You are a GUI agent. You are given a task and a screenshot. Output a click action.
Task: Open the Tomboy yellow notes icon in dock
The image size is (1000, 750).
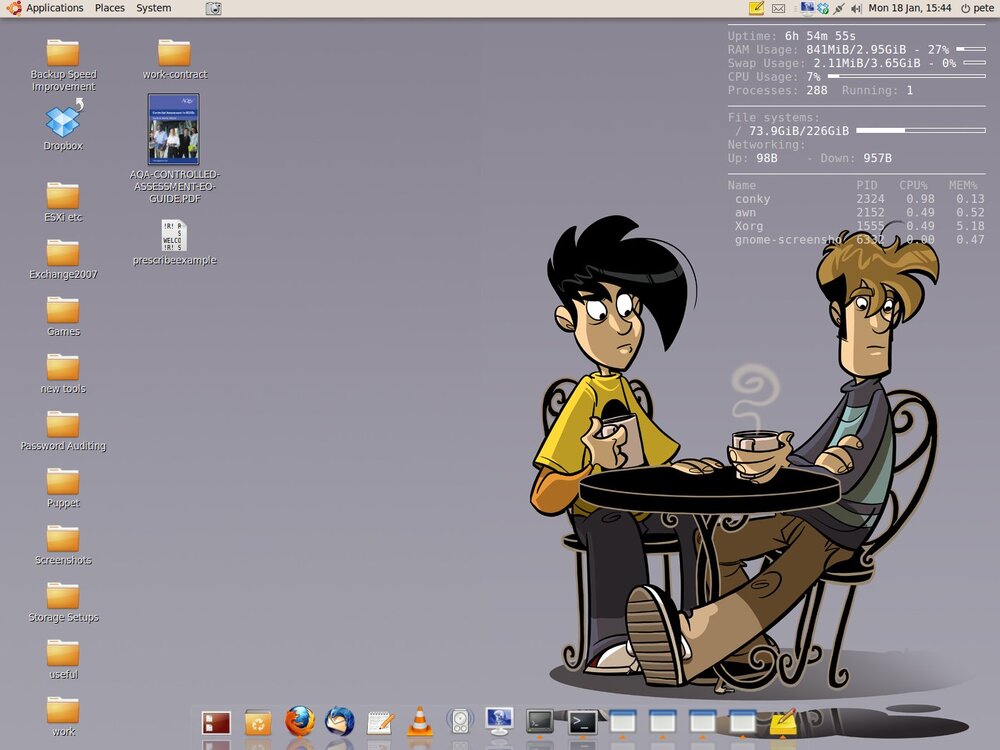[784, 722]
